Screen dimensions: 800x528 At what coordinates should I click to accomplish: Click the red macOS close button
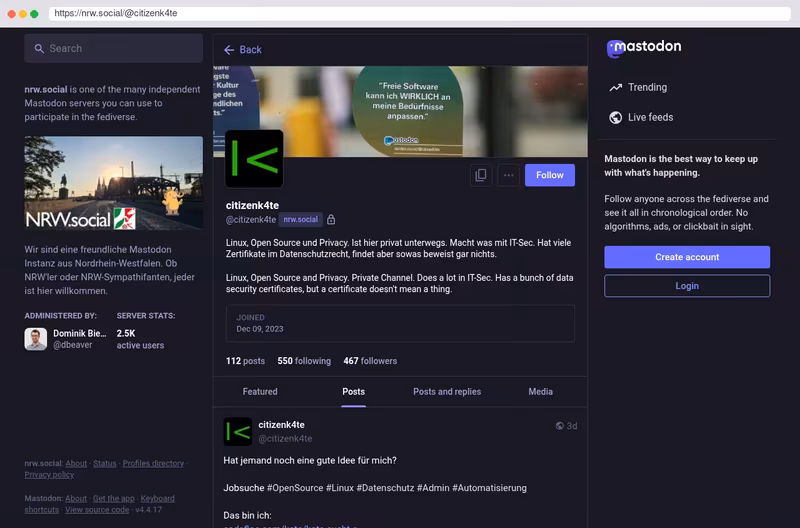coord(11,14)
